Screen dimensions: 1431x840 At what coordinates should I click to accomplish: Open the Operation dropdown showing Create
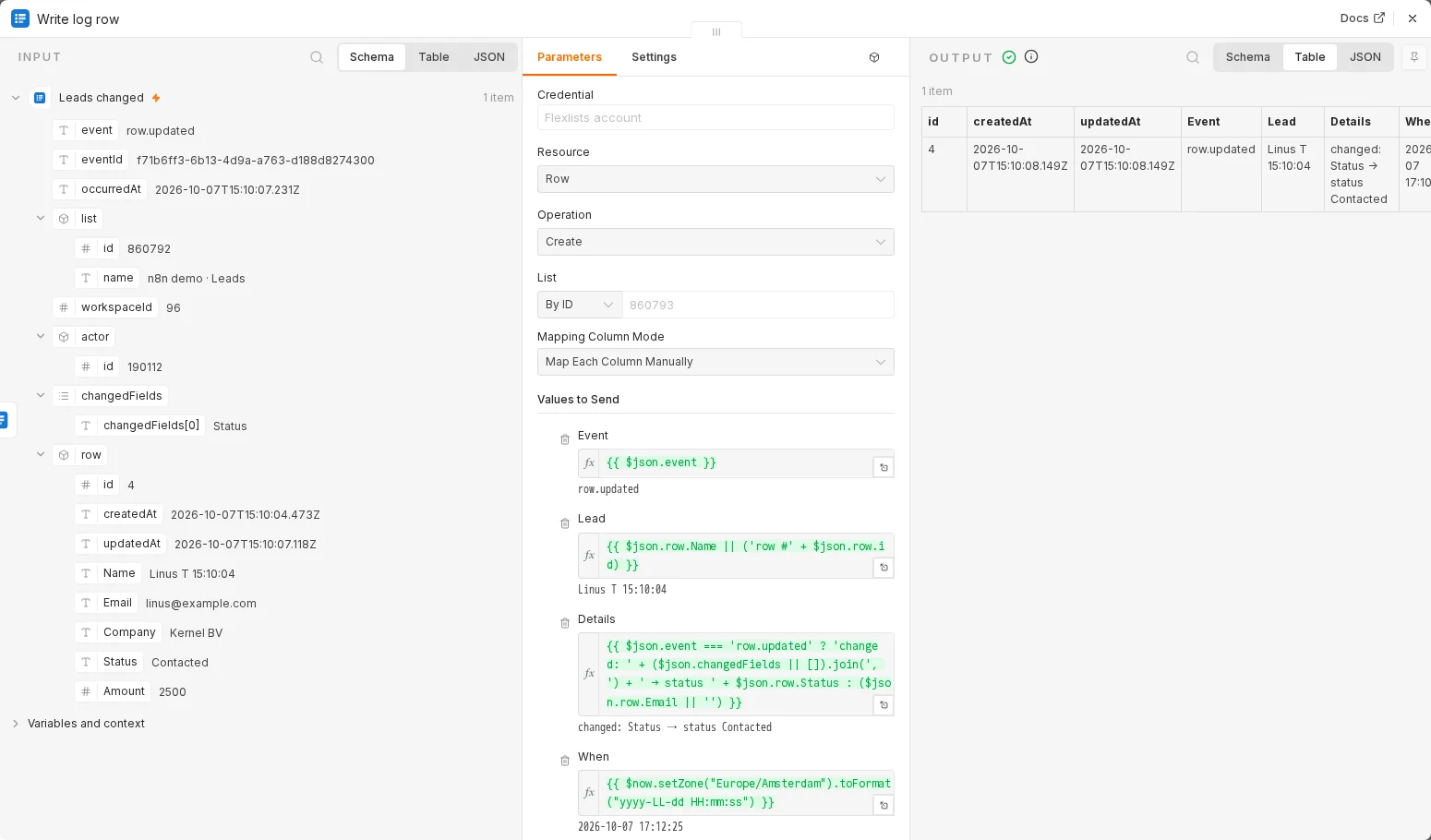(715, 242)
